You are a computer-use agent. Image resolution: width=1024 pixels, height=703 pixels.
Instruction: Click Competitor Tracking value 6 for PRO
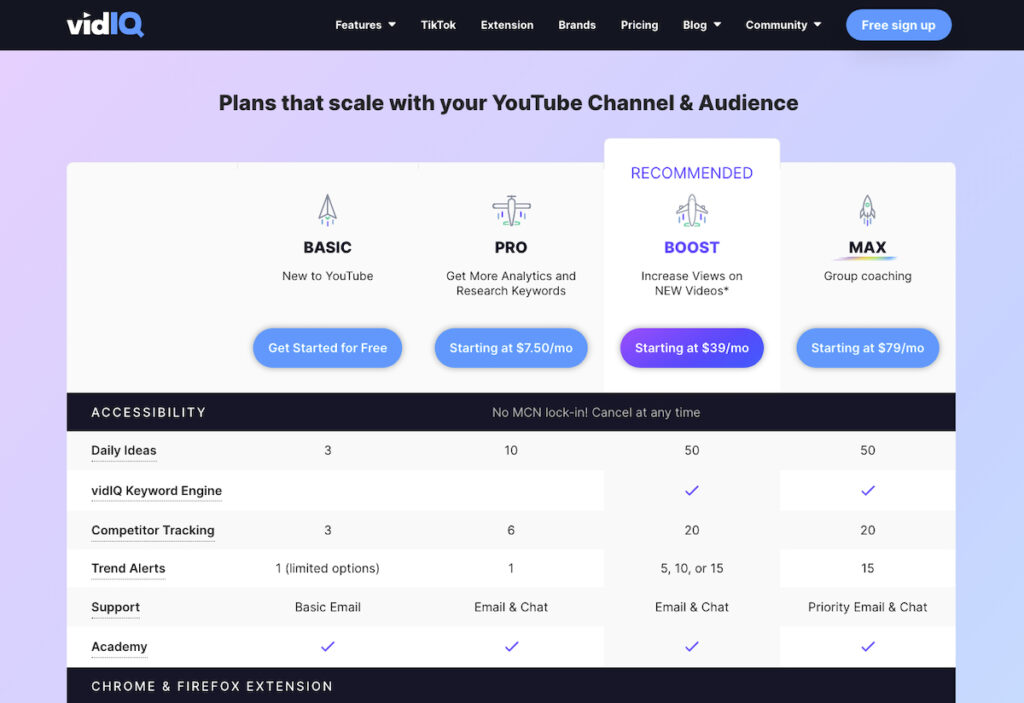511,530
